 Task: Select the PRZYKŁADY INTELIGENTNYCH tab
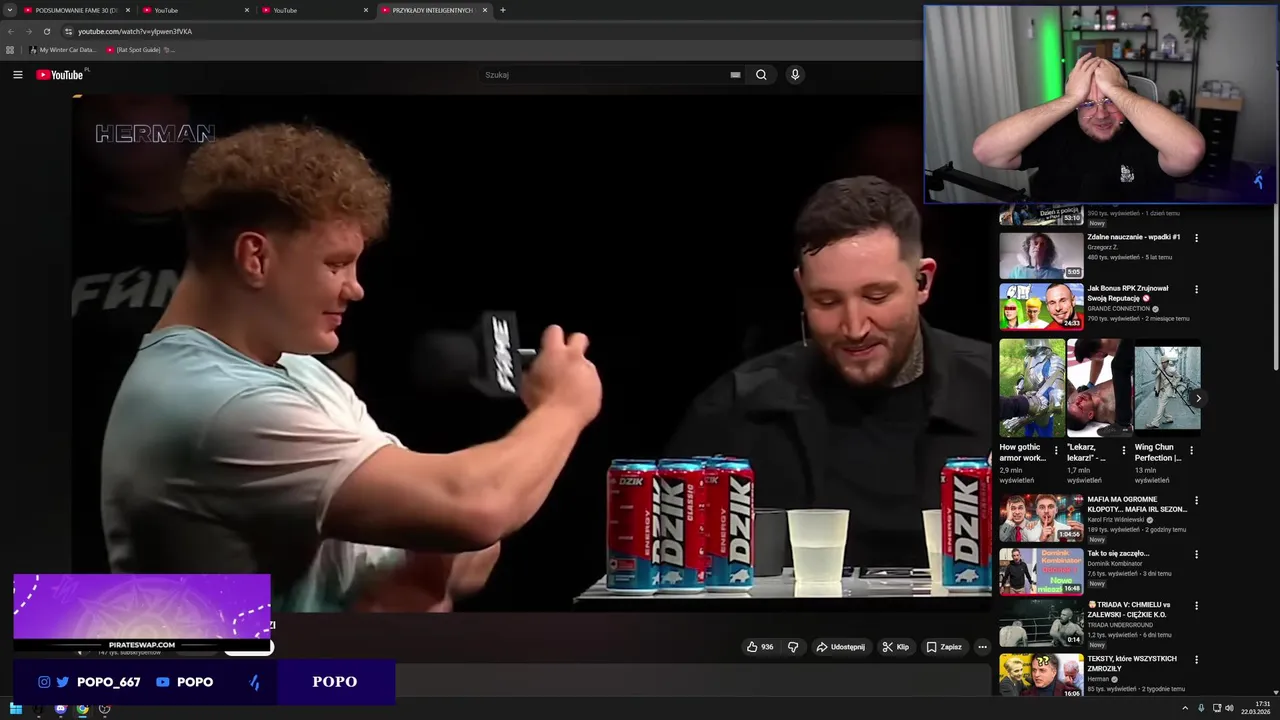[x=434, y=10]
